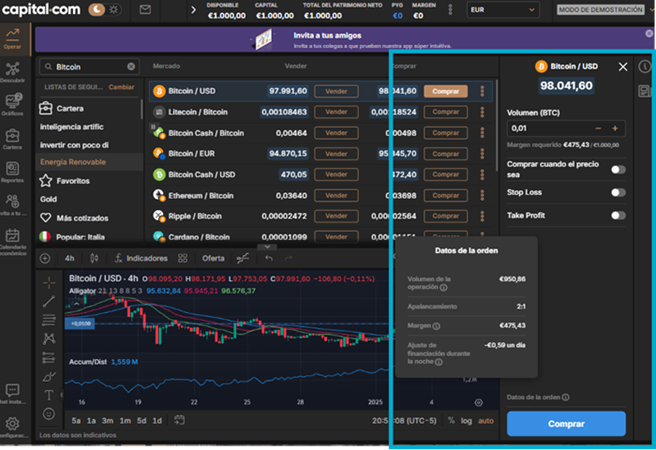Decrease volume with minus button
This screenshot has width=656, height=450.
pyautogui.click(x=598, y=128)
